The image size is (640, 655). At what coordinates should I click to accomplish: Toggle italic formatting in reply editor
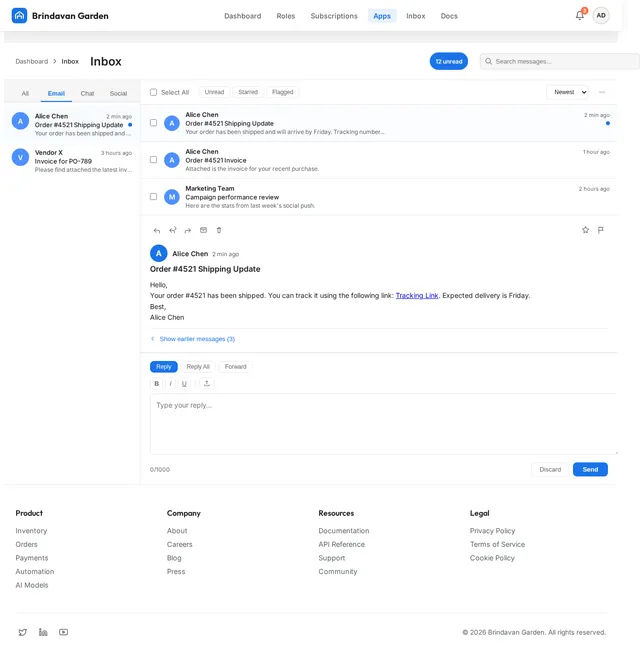click(x=170, y=383)
